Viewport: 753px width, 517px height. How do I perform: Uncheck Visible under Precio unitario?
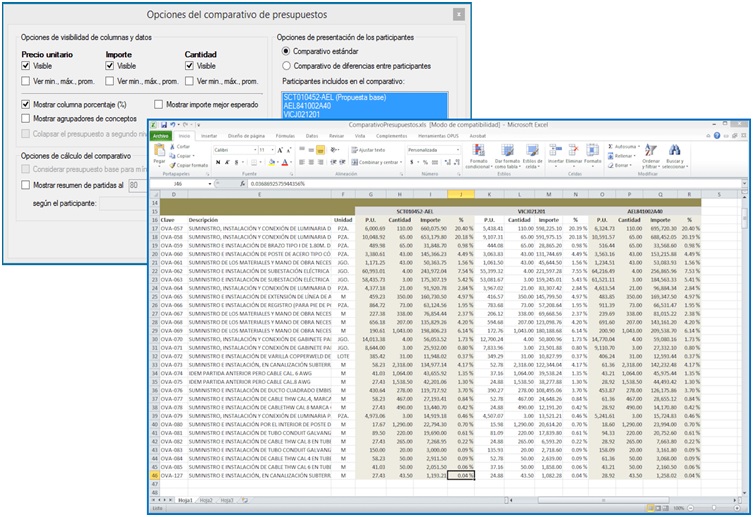click(26, 66)
